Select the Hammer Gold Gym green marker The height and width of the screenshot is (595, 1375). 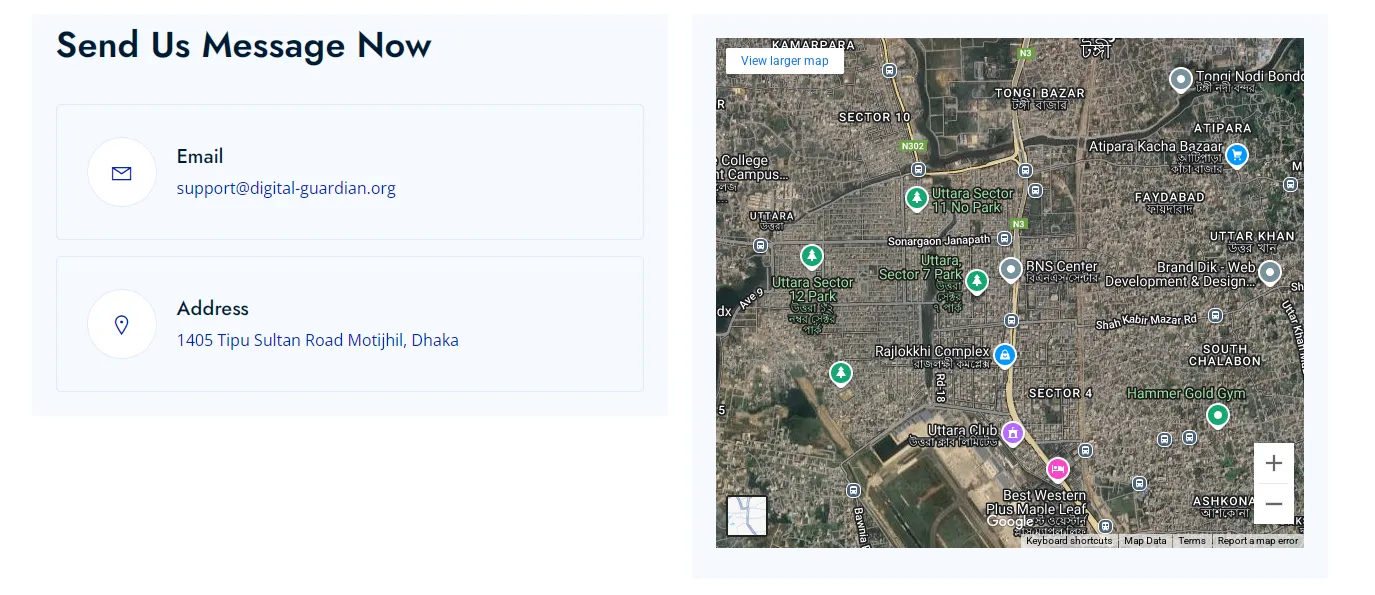[1217, 415]
